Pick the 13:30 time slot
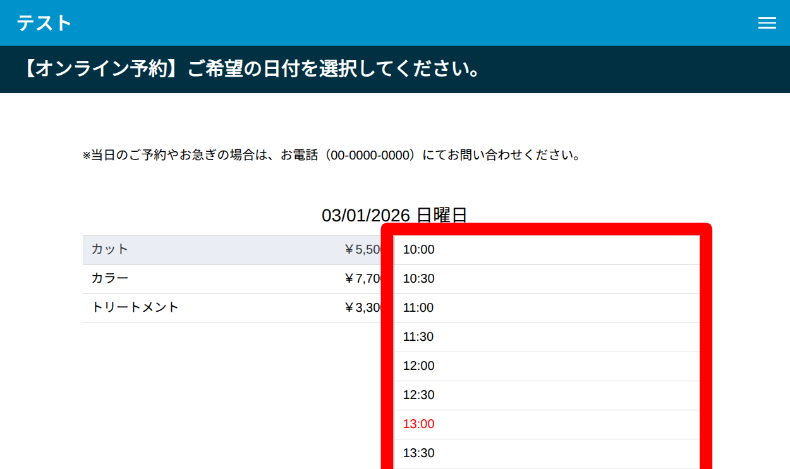 pyautogui.click(x=546, y=453)
